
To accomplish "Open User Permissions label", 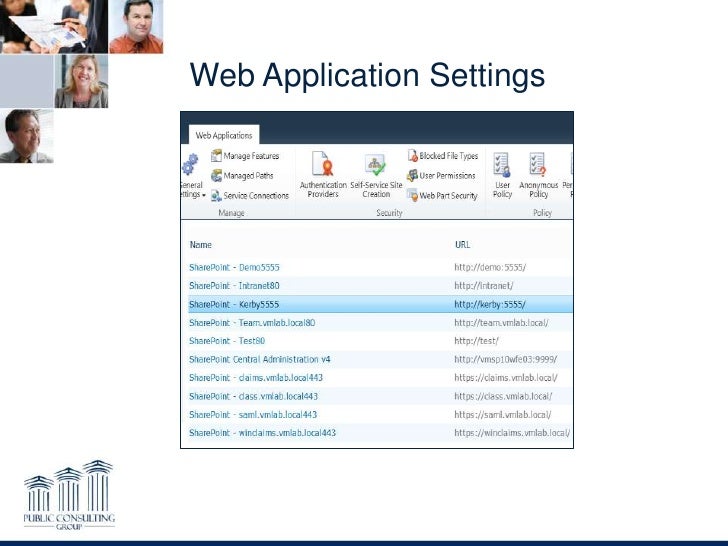I will pos(447,176).
